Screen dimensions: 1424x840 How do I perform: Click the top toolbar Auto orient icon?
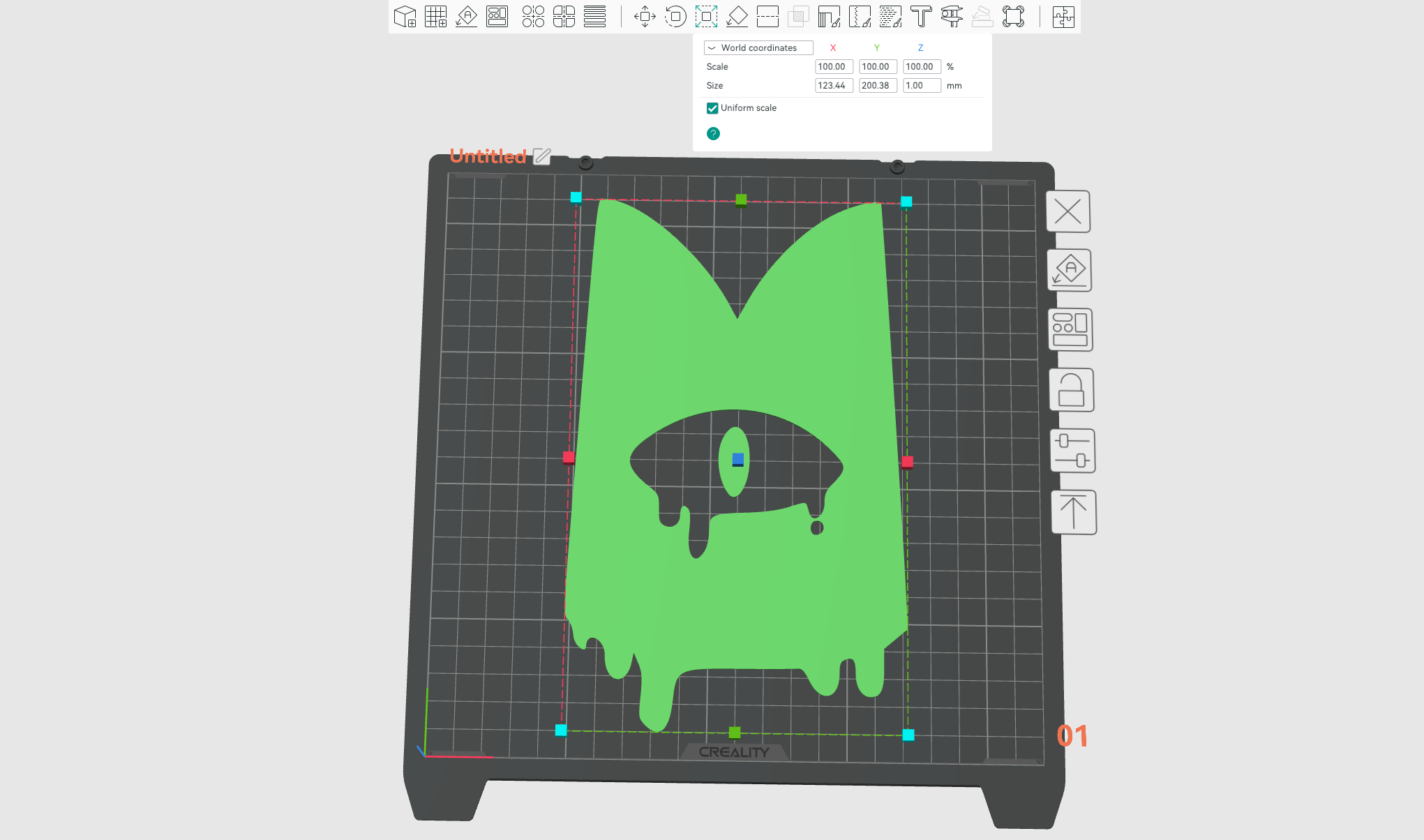[466, 17]
